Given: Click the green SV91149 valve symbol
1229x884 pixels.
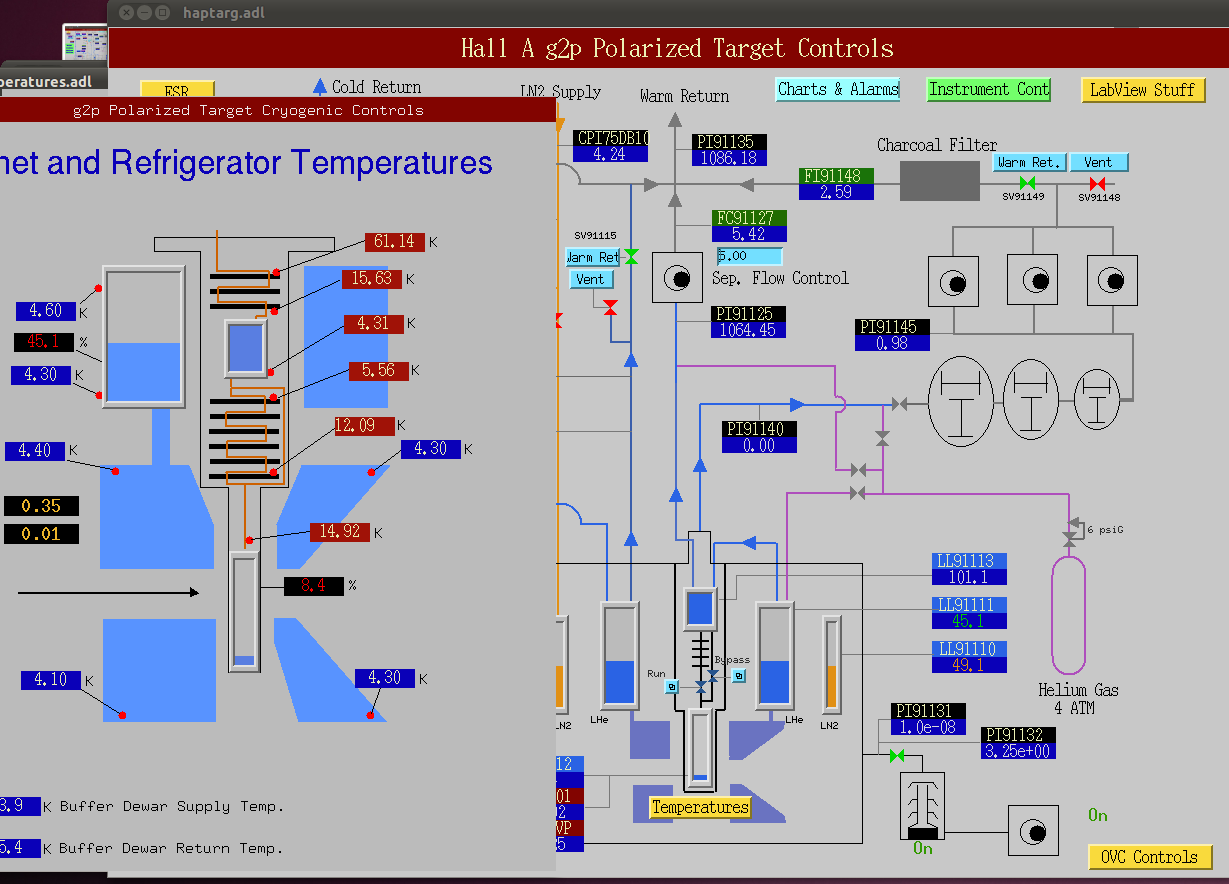Looking at the screenshot, I should [1026, 184].
